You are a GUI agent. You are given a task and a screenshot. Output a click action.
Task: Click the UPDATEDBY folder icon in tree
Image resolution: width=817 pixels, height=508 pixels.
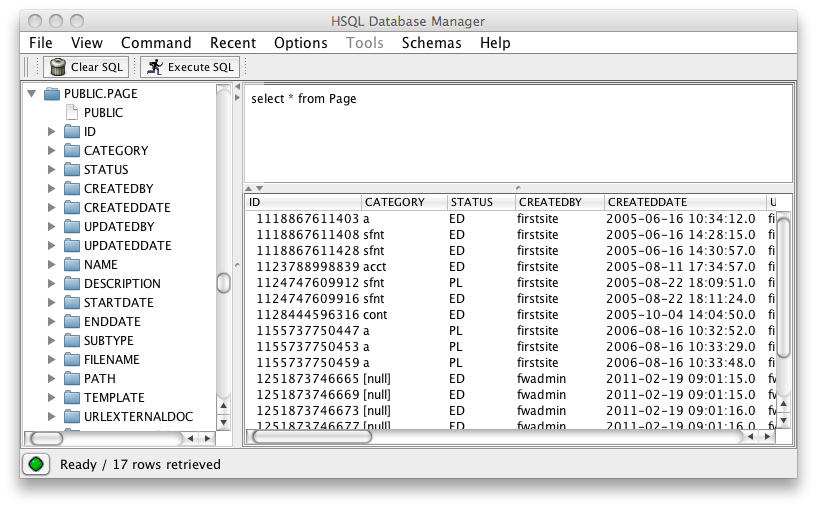click(x=72, y=227)
